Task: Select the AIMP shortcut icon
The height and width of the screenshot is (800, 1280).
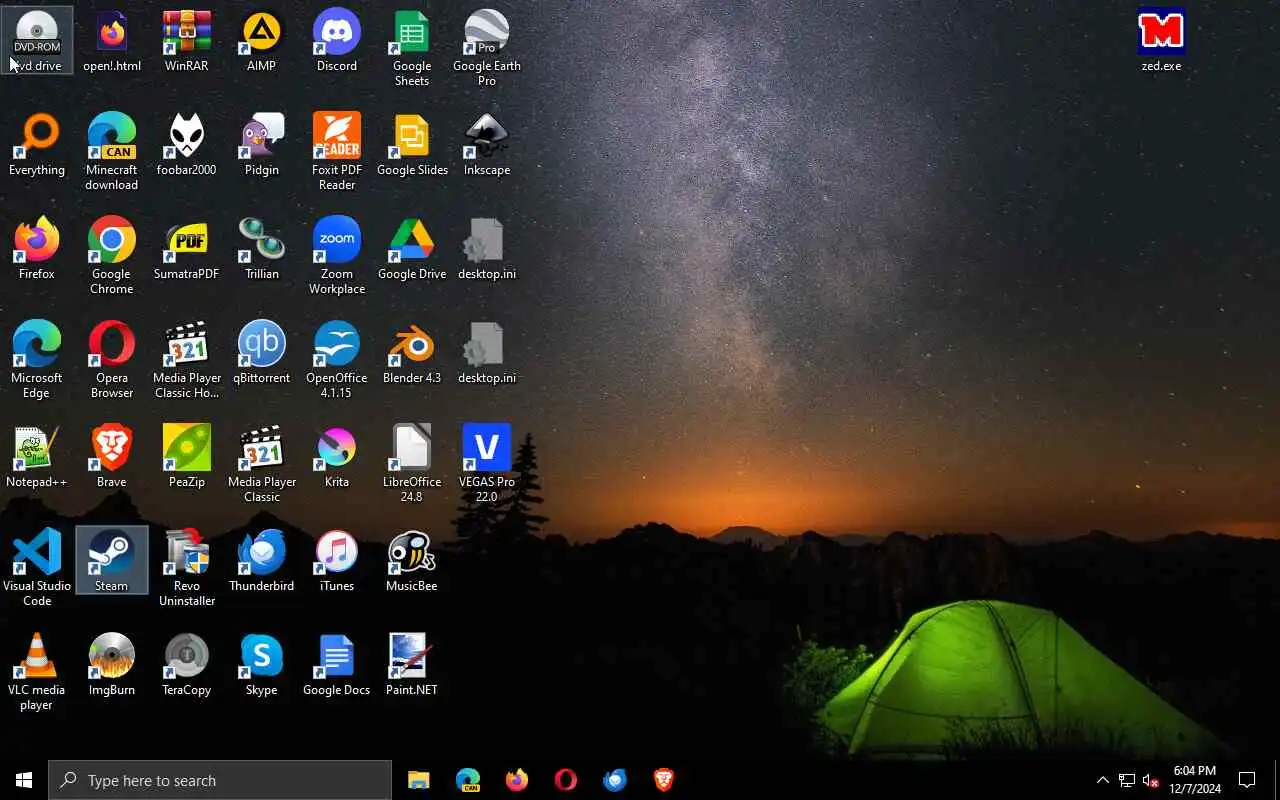Action: [262, 41]
